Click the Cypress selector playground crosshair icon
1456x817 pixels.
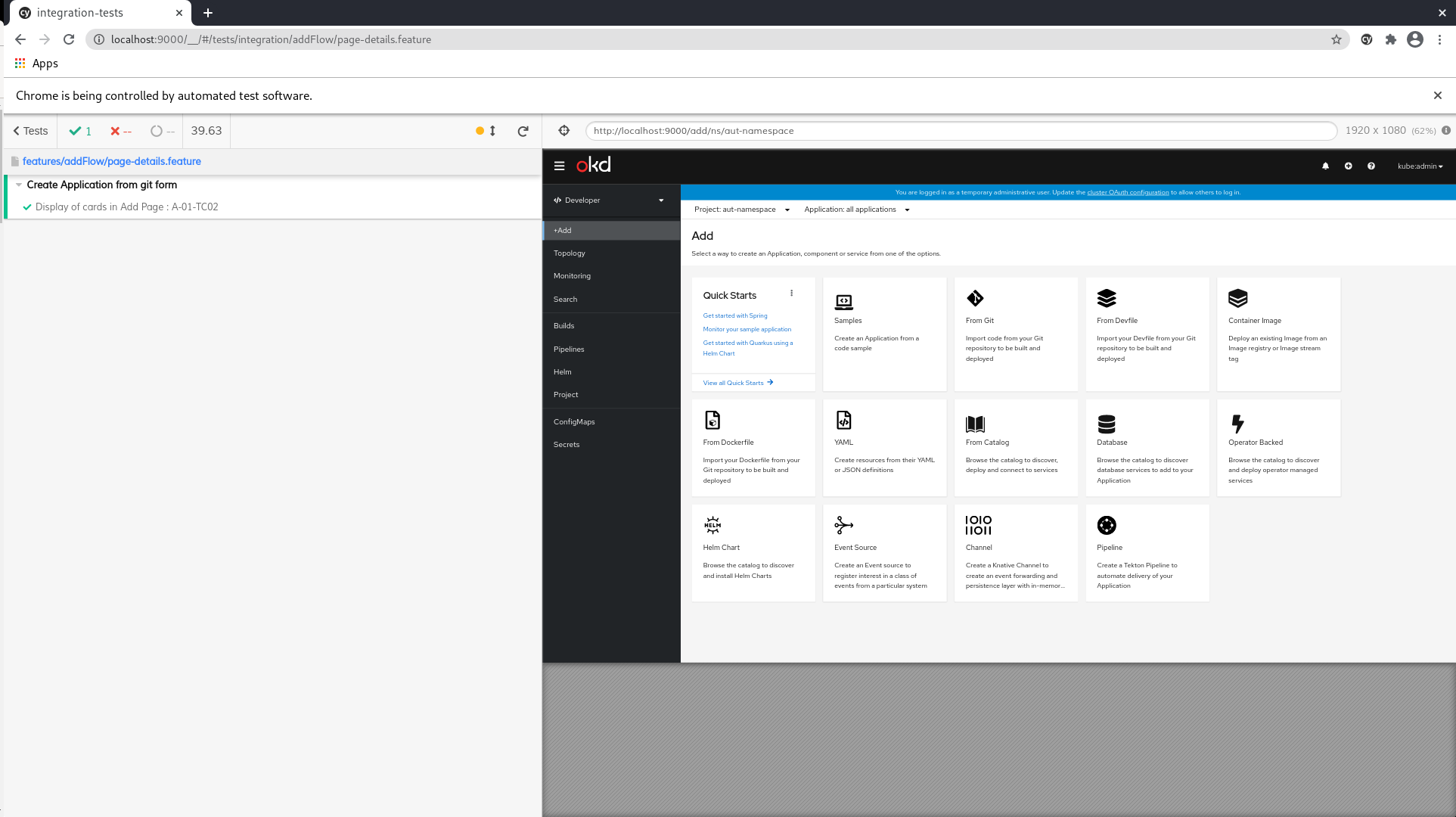coord(563,131)
